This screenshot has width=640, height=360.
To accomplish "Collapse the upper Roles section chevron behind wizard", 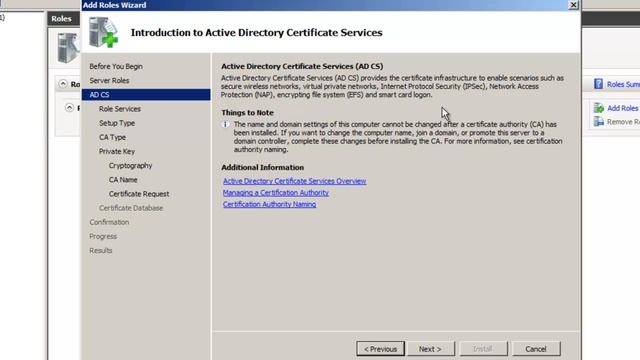I will click(x=63, y=84).
